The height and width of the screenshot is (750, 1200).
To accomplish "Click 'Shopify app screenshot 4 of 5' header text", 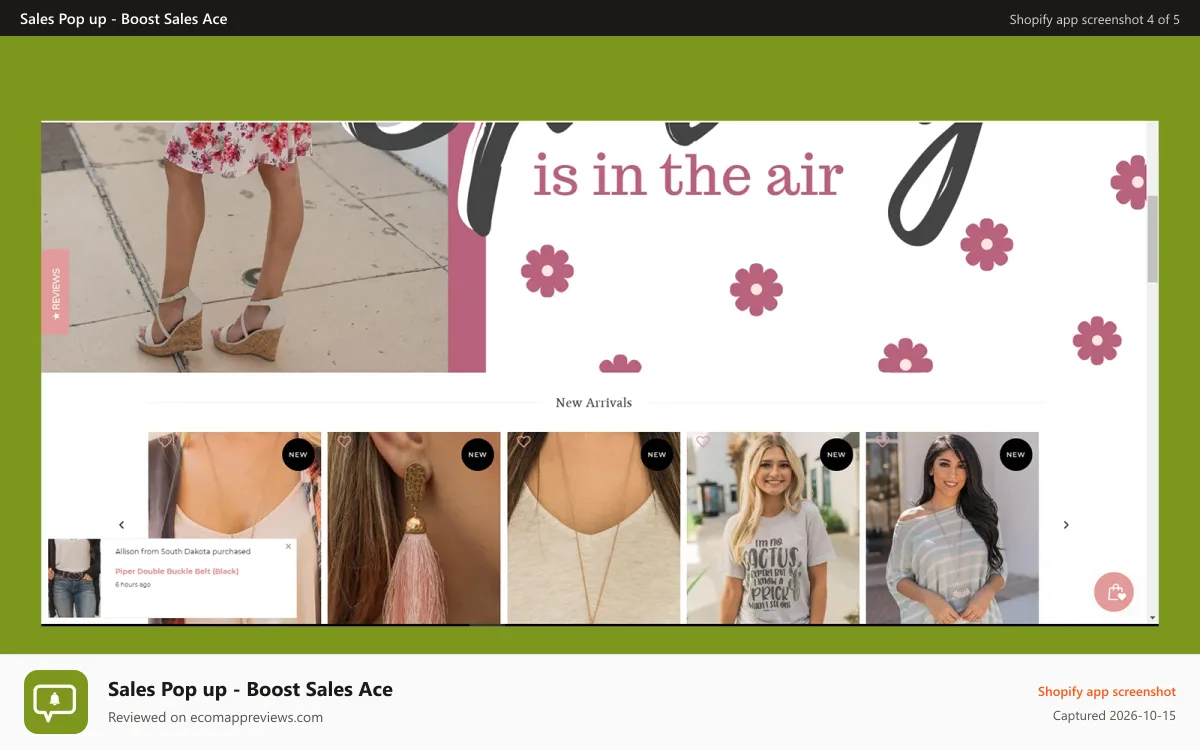I will (1095, 19).
